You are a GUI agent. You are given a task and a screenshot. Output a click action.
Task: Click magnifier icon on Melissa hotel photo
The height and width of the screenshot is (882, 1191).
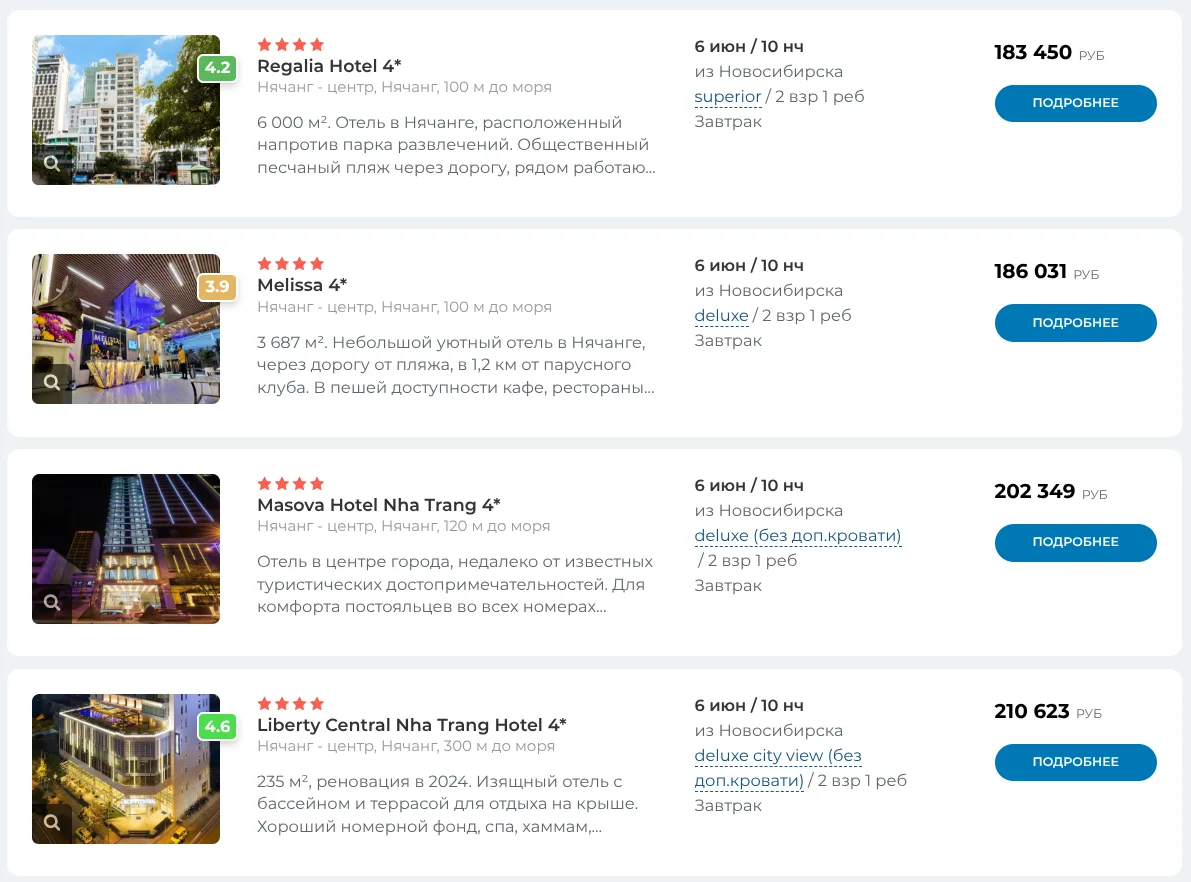(52, 382)
